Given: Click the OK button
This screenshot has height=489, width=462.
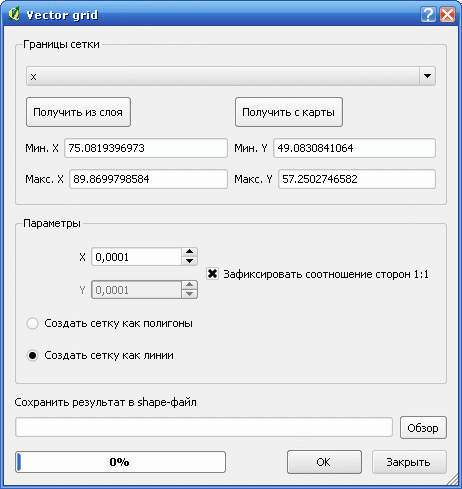Looking at the screenshot, I should [324, 462].
